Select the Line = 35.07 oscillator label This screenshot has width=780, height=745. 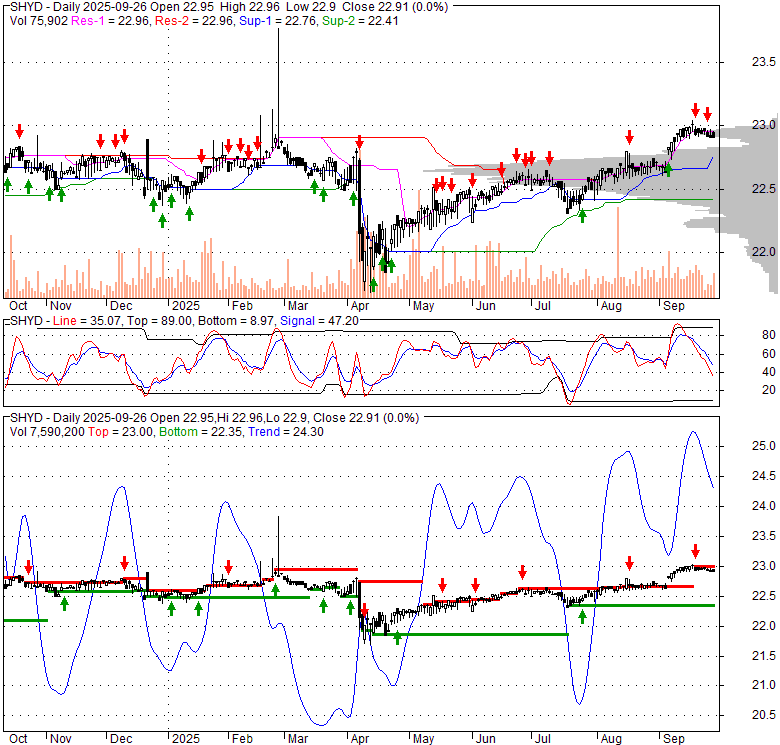pyautogui.click(x=87, y=321)
